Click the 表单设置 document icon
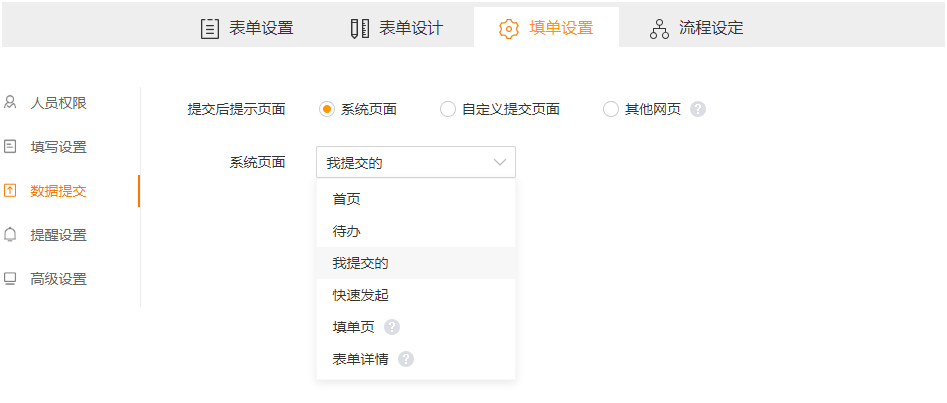This screenshot has width=947, height=403. click(209, 28)
